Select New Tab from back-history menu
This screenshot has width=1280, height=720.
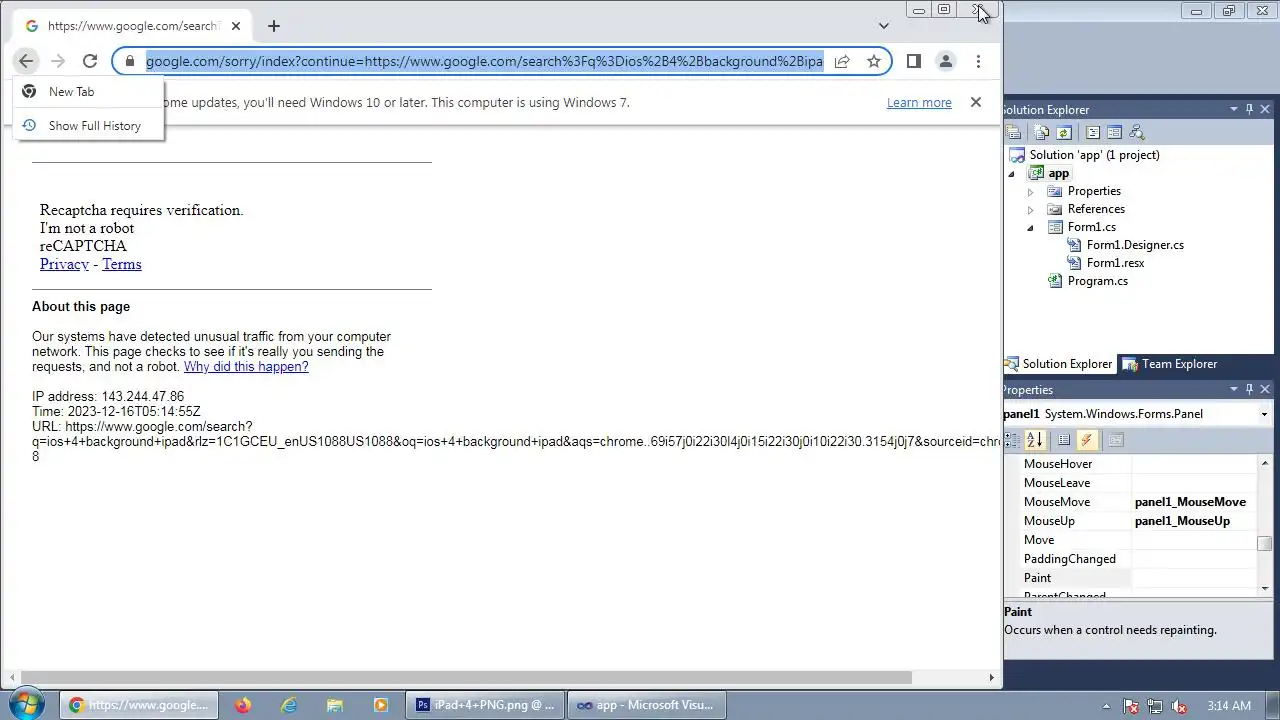click(88, 91)
